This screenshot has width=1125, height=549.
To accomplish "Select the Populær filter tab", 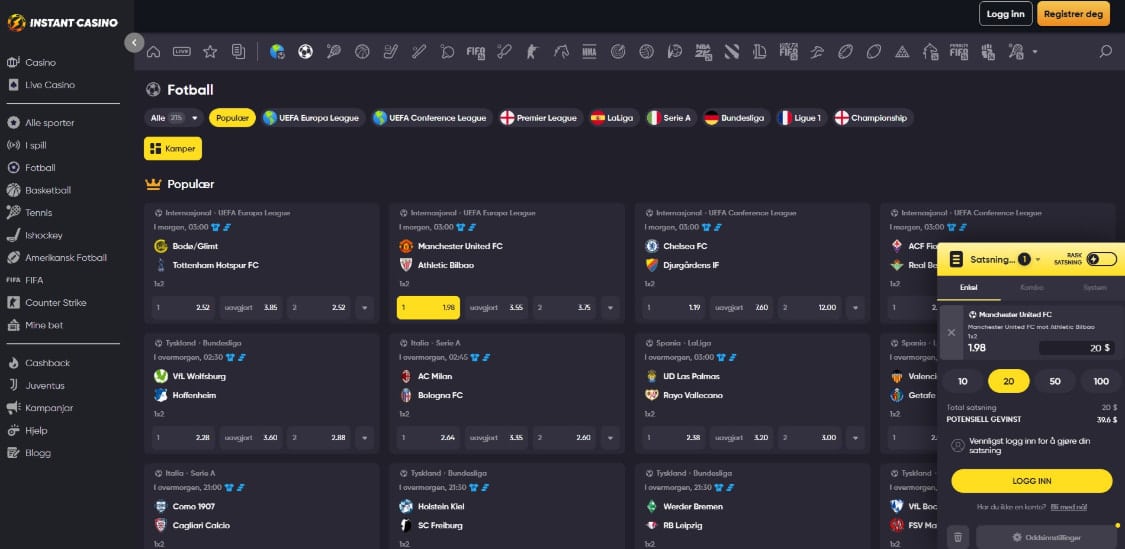I will (232, 118).
